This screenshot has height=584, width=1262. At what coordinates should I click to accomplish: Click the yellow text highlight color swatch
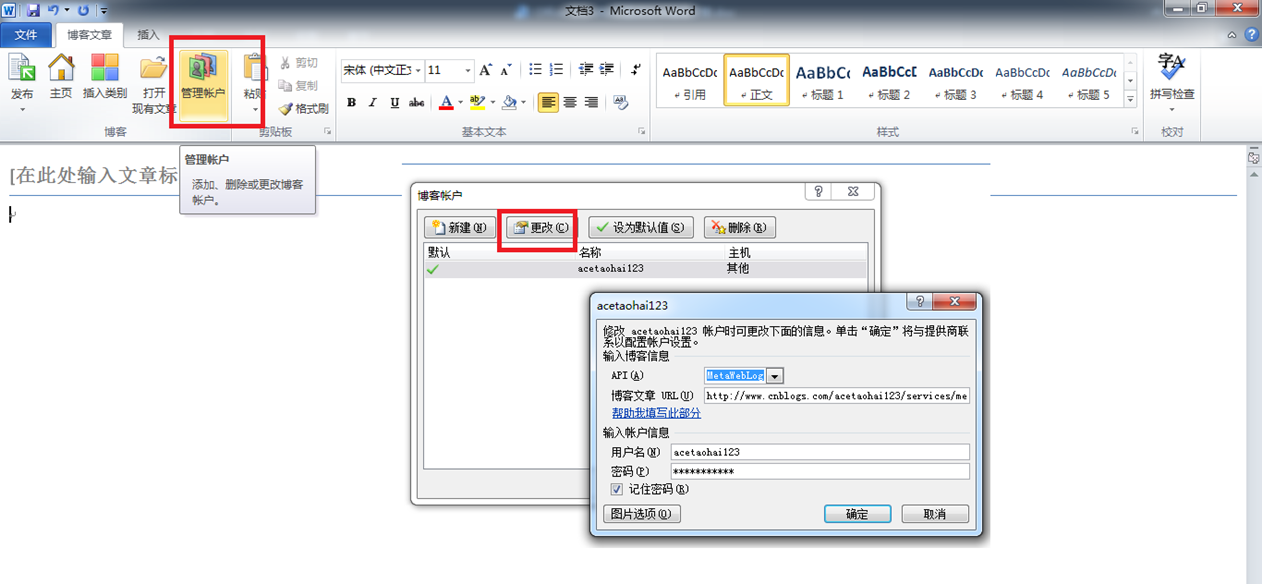[x=477, y=102]
